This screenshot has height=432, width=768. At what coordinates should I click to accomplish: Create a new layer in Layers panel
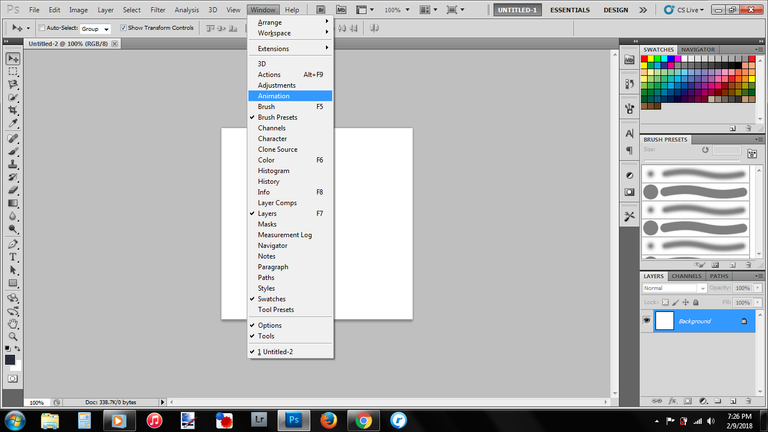click(733, 401)
